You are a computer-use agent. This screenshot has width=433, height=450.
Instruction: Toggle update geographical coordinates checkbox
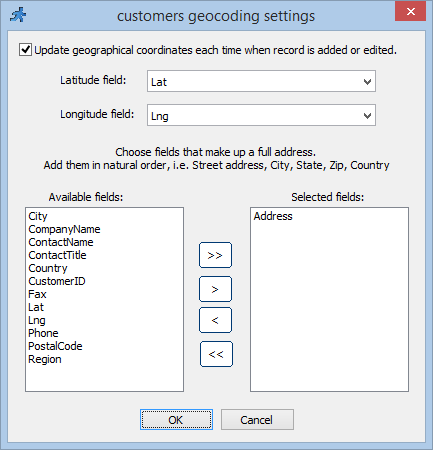click(25, 50)
